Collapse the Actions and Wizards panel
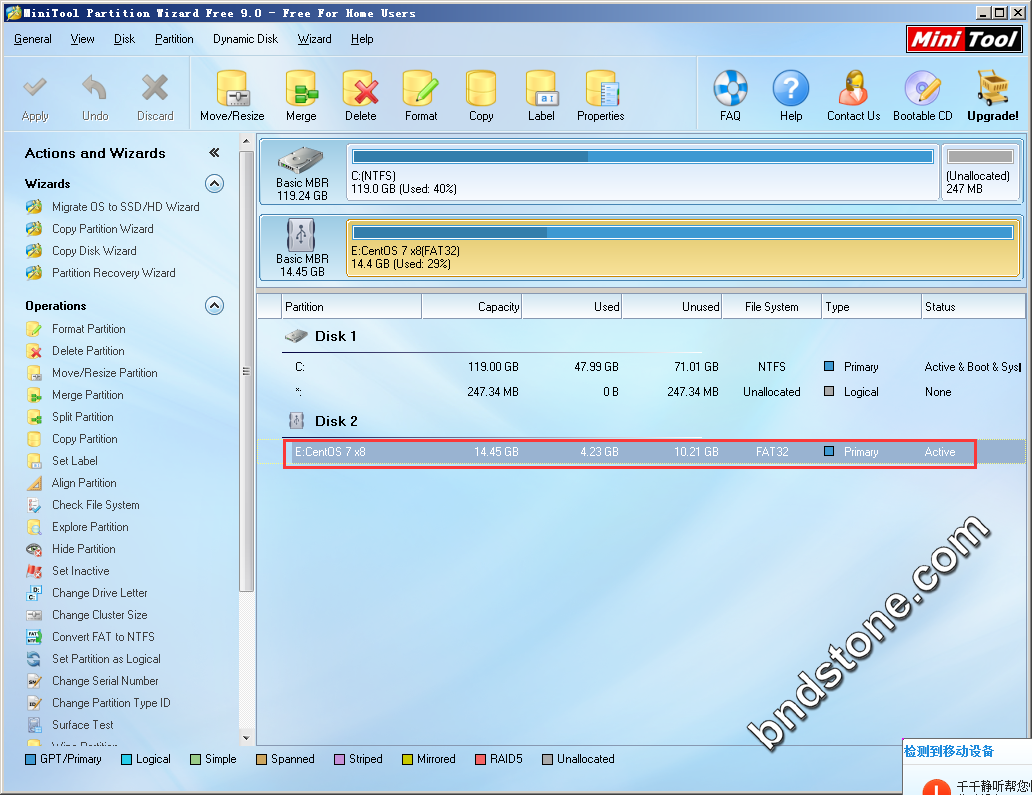Image resolution: width=1032 pixels, height=795 pixels. click(x=214, y=153)
